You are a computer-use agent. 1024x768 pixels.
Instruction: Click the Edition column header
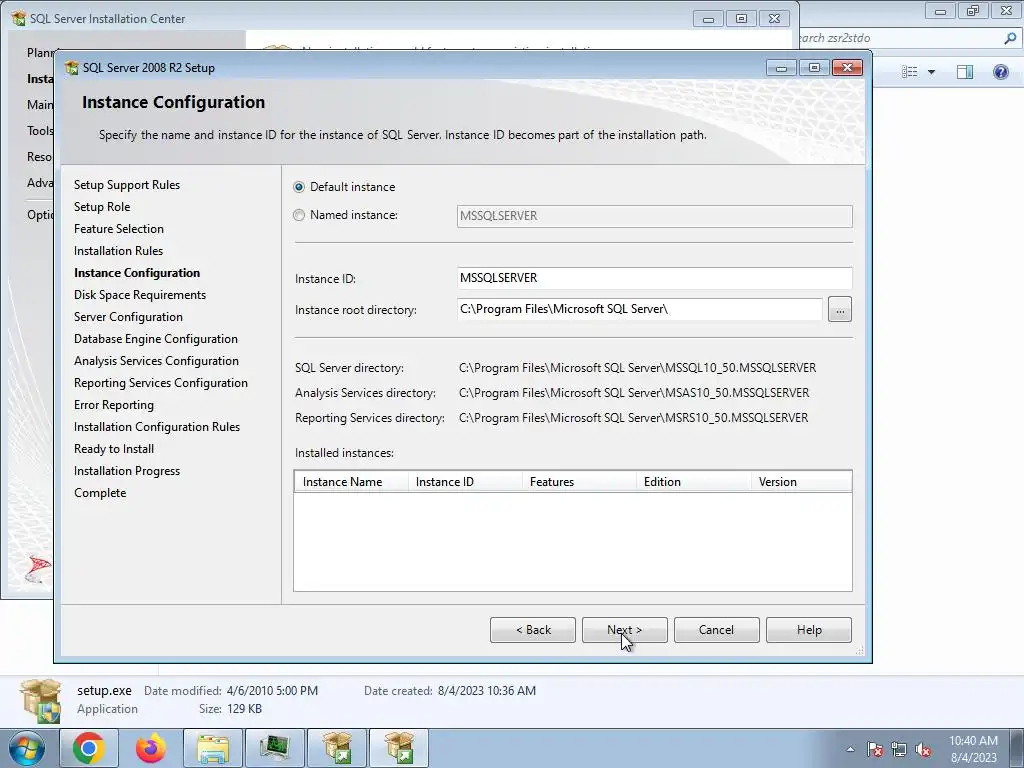694,482
